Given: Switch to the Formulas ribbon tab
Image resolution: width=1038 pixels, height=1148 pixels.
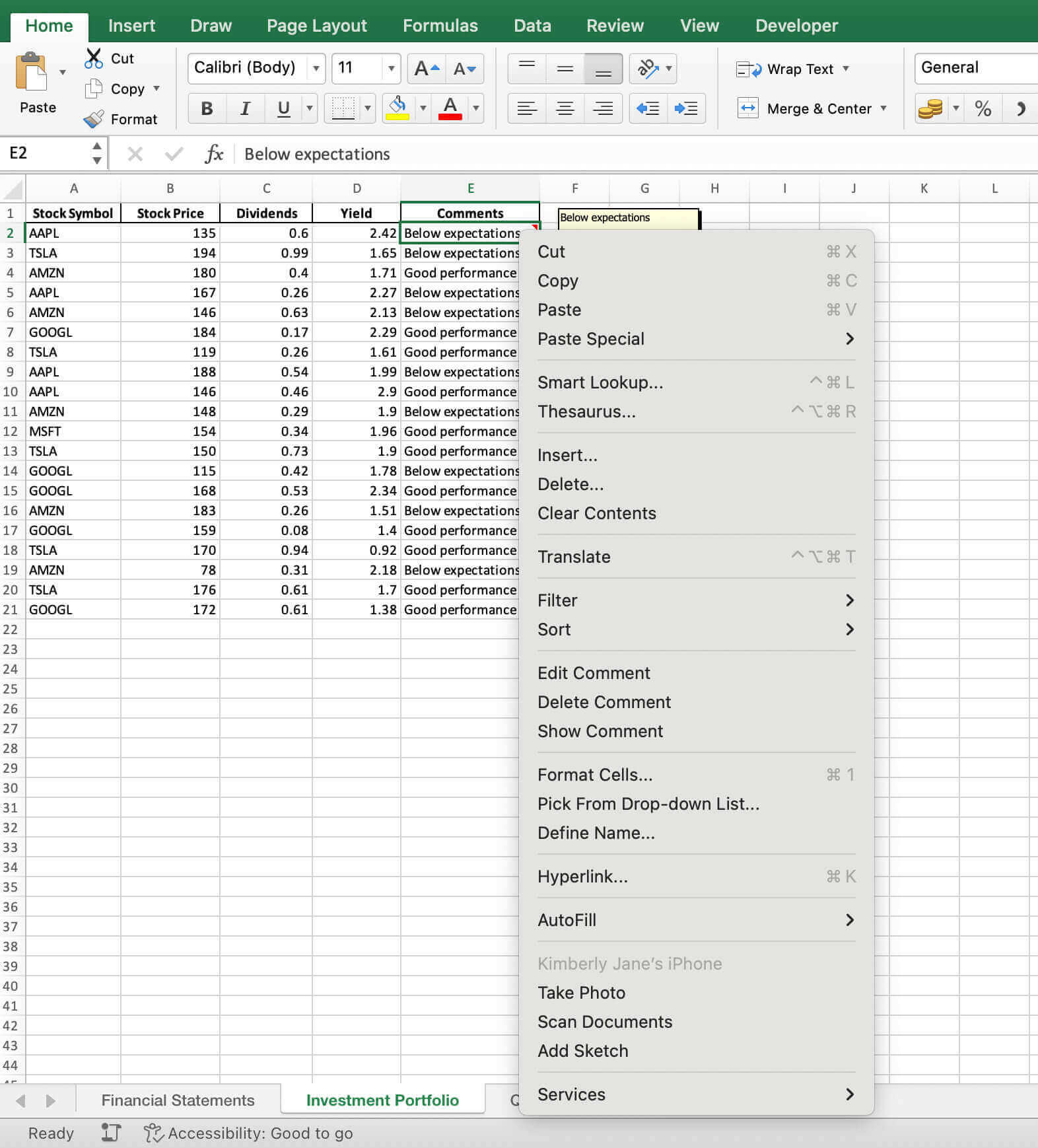Looking at the screenshot, I should (x=440, y=26).
